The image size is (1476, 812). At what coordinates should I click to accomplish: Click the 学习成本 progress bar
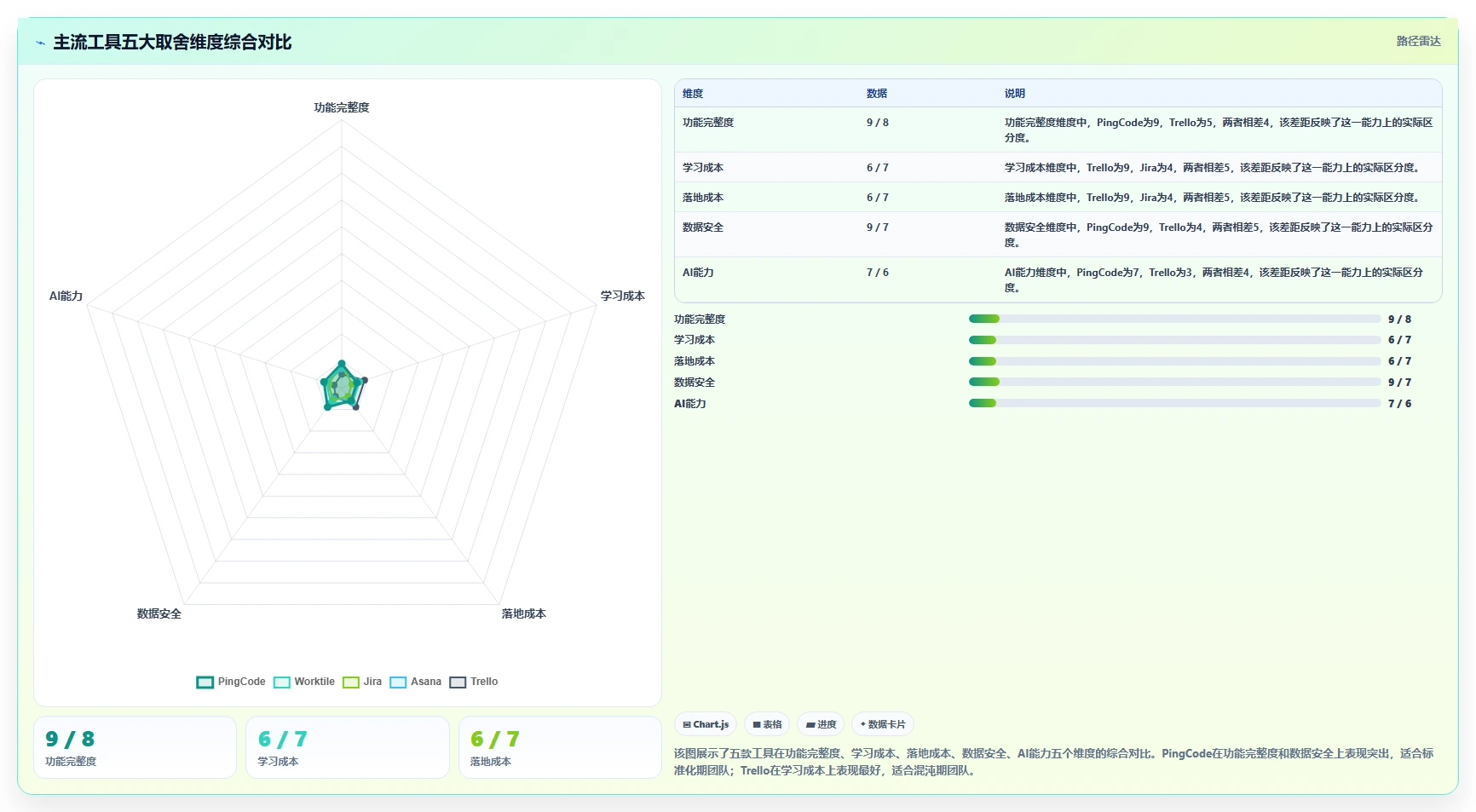(x=1174, y=340)
